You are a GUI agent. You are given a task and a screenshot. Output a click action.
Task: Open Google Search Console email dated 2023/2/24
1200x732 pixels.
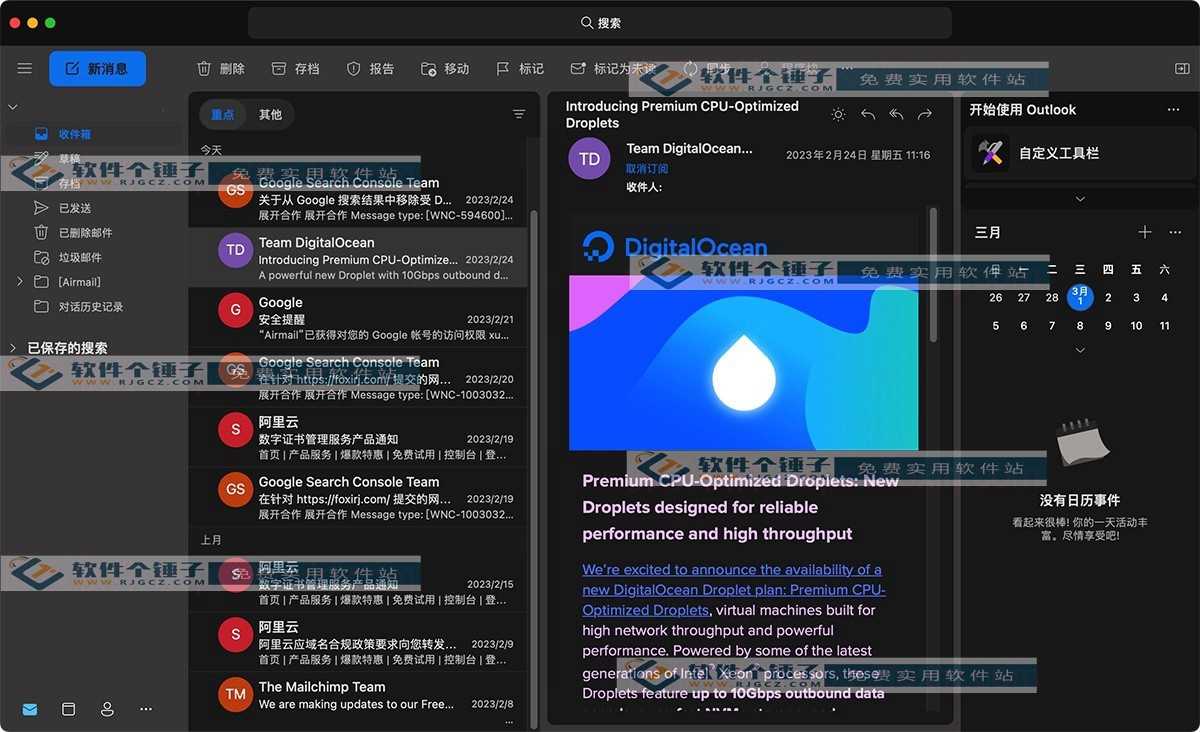(358, 198)
